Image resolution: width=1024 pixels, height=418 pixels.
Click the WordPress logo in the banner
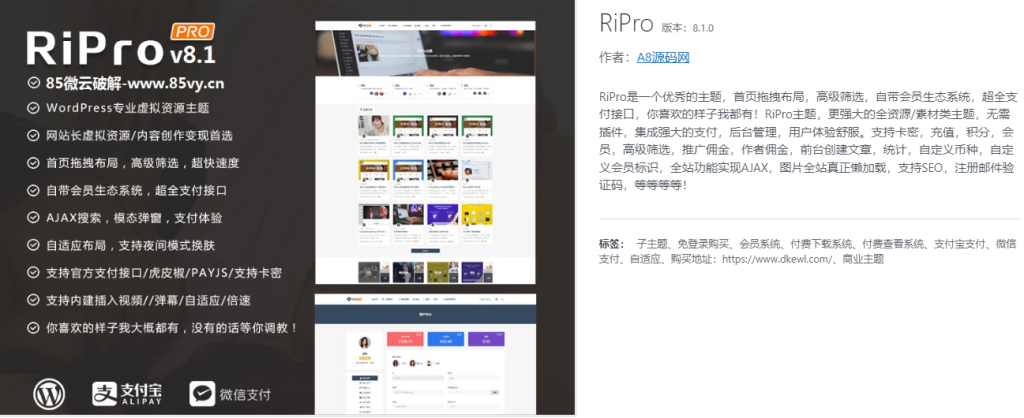click(x=50, y=394)
